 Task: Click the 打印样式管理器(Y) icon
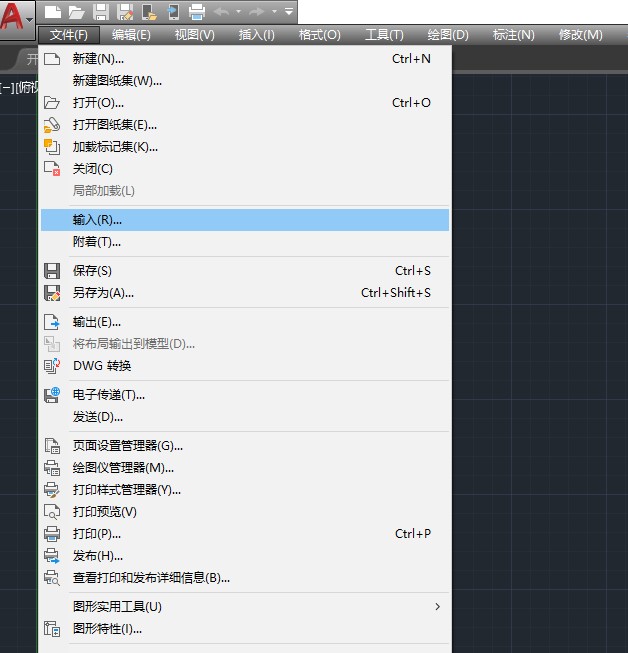(x=52, y=490)
